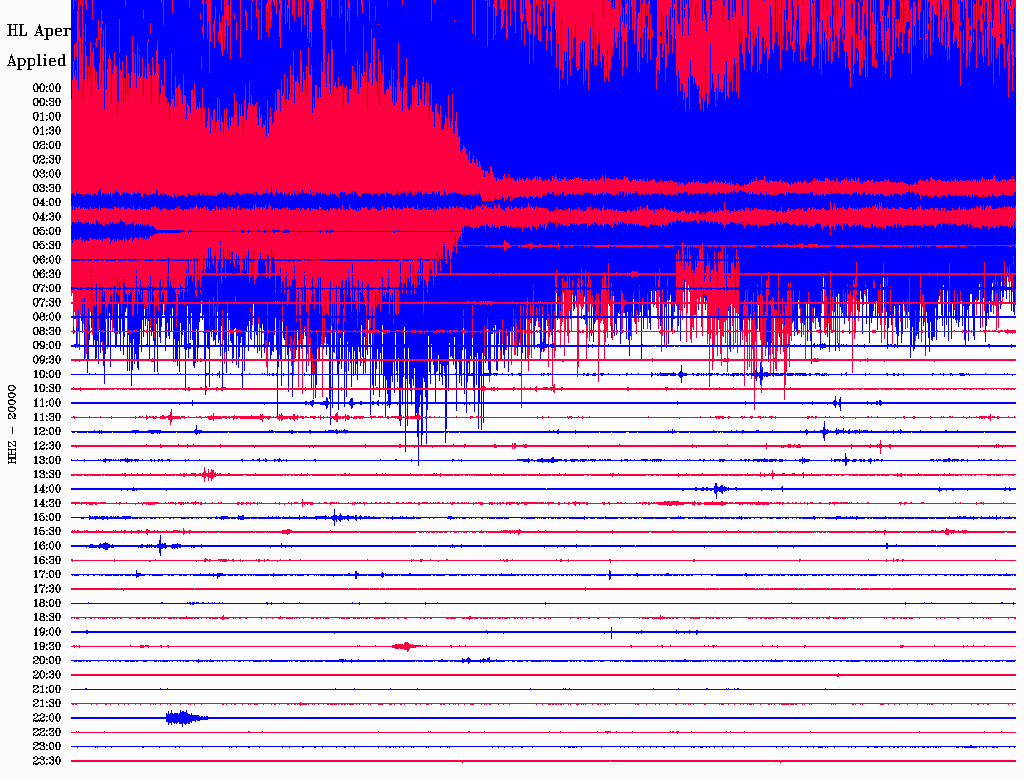The width and height of the screenshot is (1024, 780).
Task: Select the 09:30 time label
Action: tap(47, 361)
